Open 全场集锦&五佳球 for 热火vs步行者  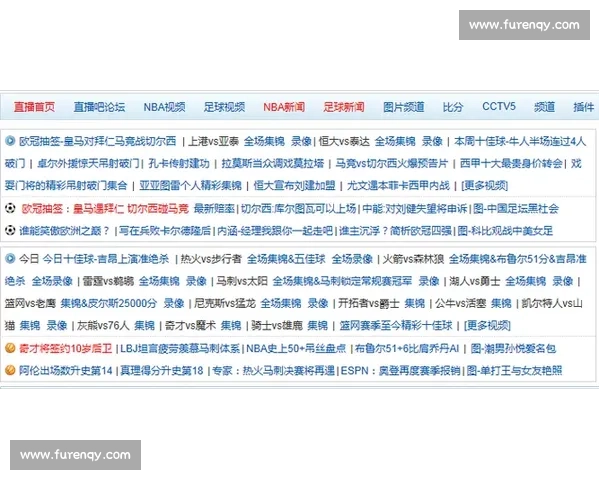pyautogui.click(x=286, y=259)
